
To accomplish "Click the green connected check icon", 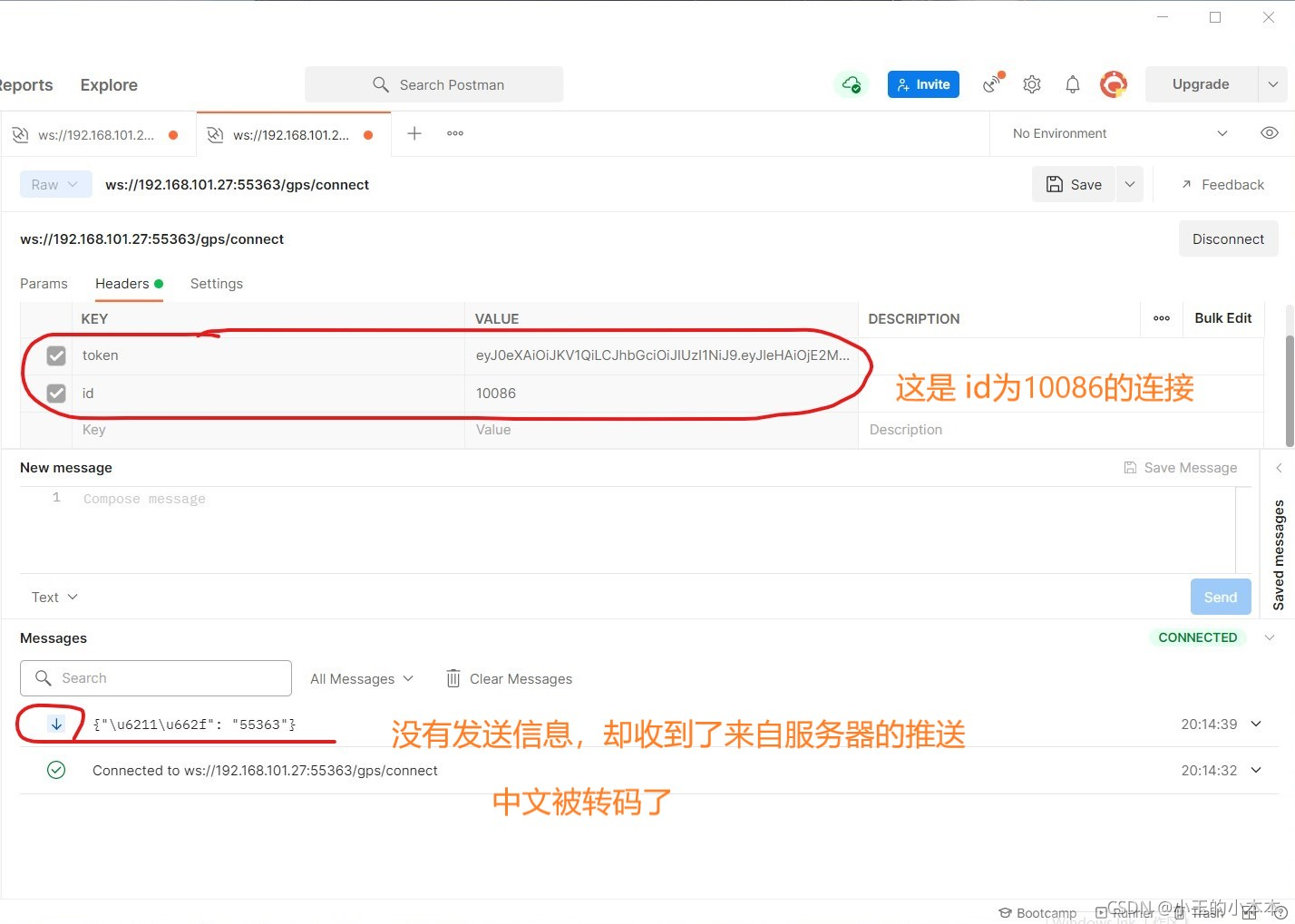I will tap(56, 770).
